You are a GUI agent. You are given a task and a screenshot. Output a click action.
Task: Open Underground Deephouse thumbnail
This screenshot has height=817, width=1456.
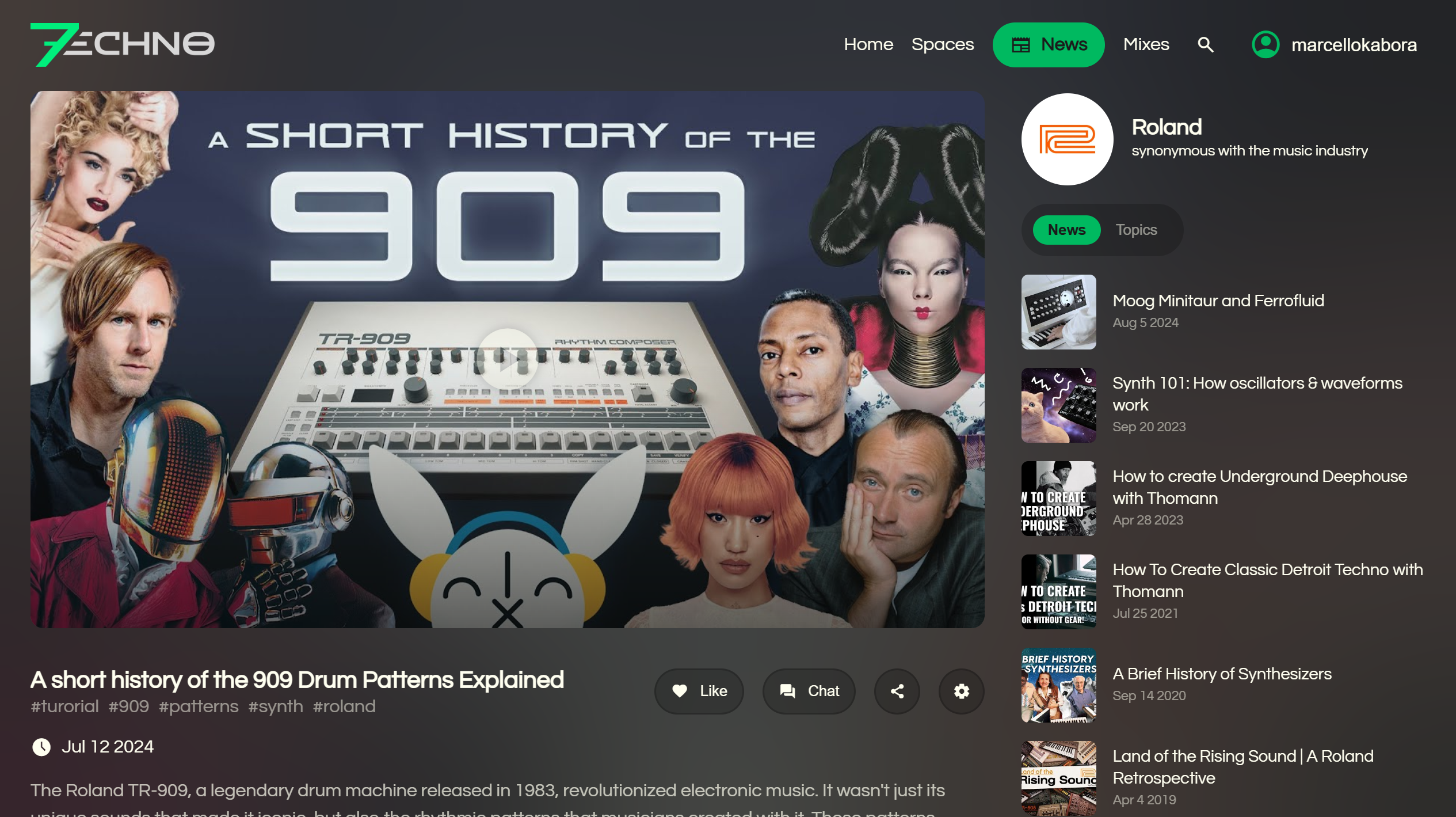coord(1058,498)
